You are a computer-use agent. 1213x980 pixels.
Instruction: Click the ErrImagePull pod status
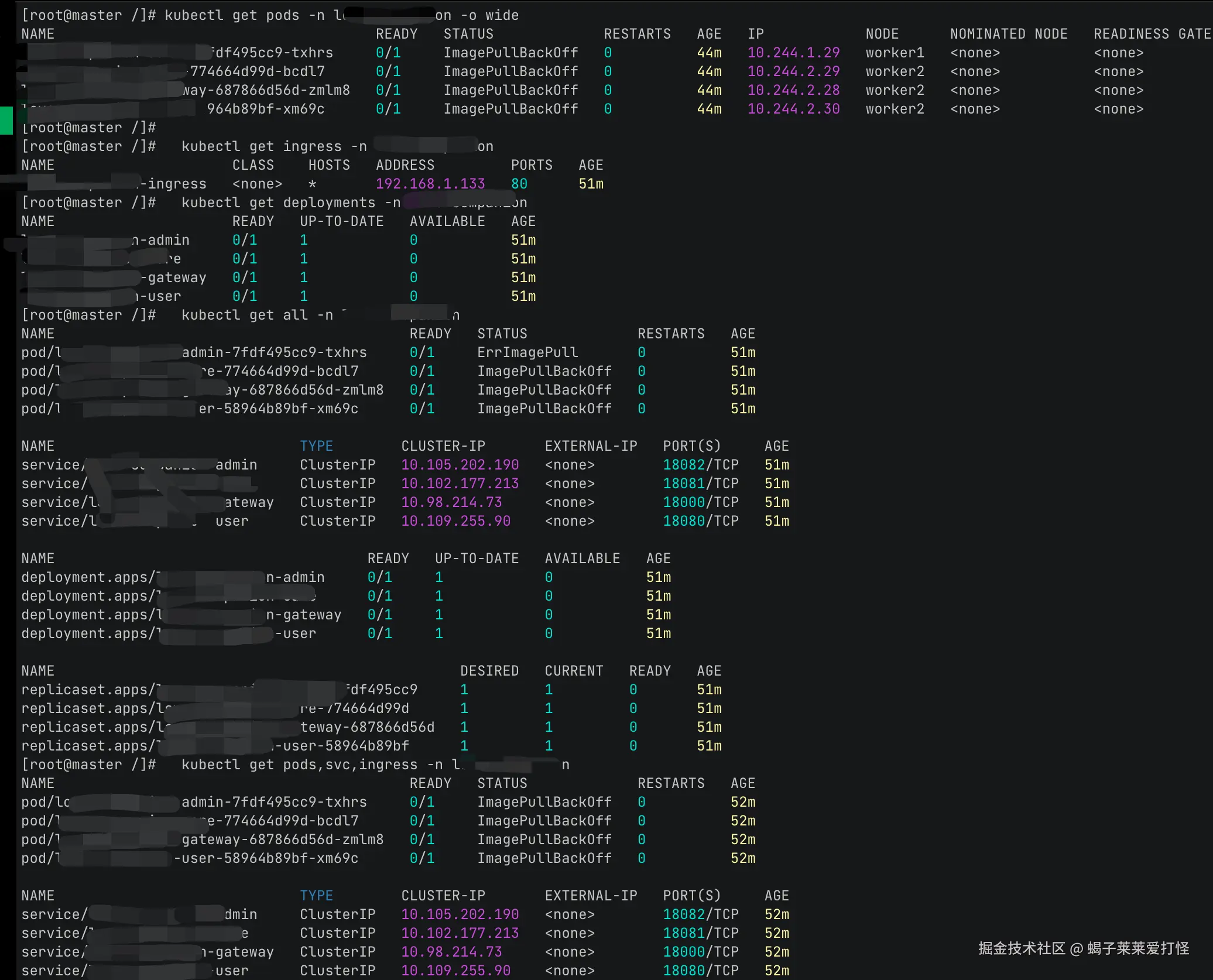click(x=527, y=352)
